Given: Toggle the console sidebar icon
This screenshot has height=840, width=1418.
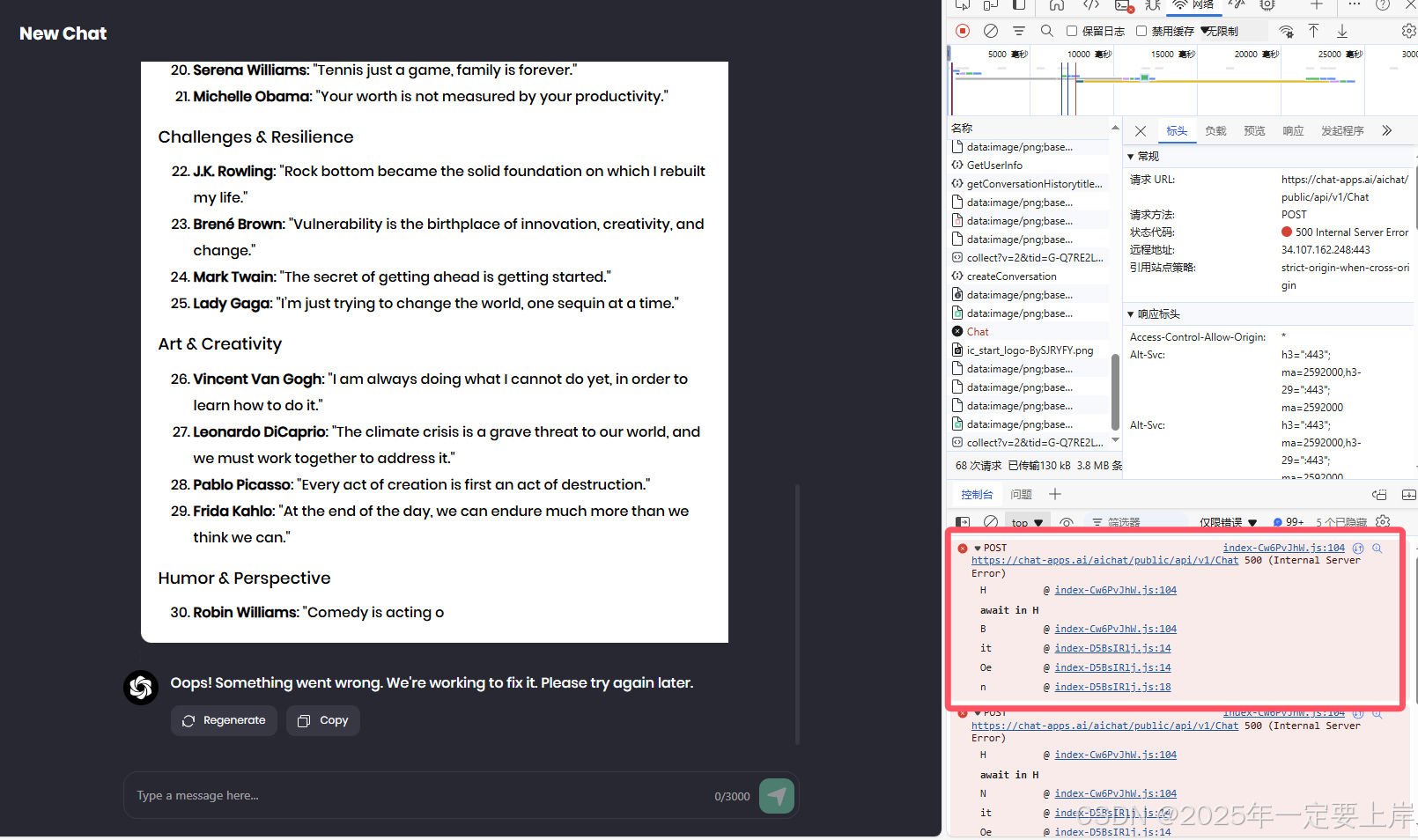Looking at the screenshot, I should pyautogui.click(x=963, y=522).
